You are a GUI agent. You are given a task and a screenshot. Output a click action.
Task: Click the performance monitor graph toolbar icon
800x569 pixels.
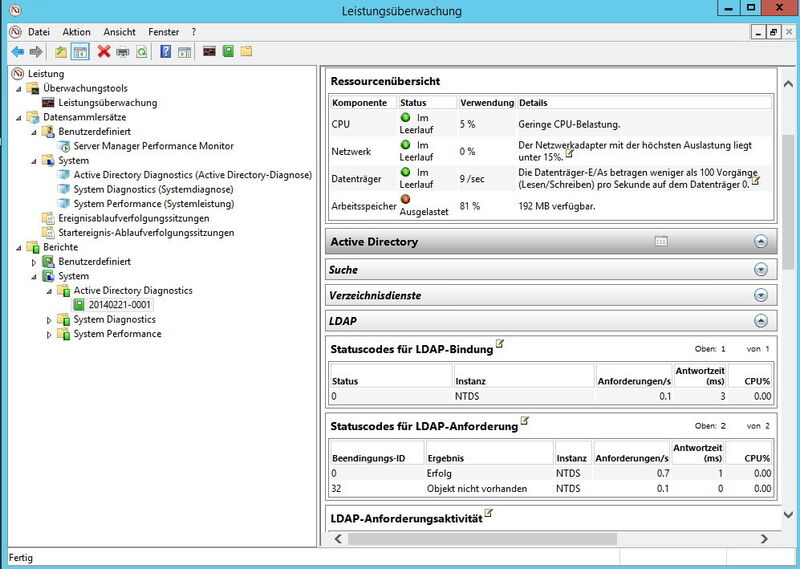point(209,51)
